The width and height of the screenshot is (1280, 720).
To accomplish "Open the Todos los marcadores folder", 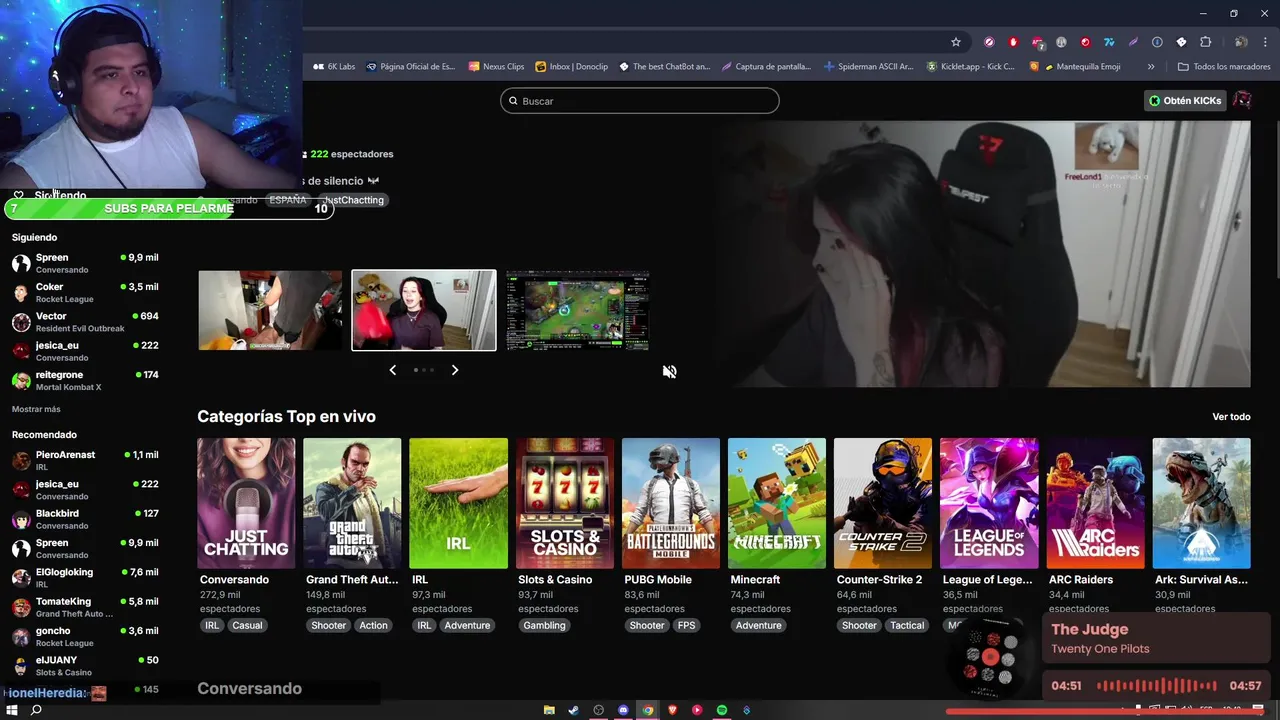I will coord(1224,67).
